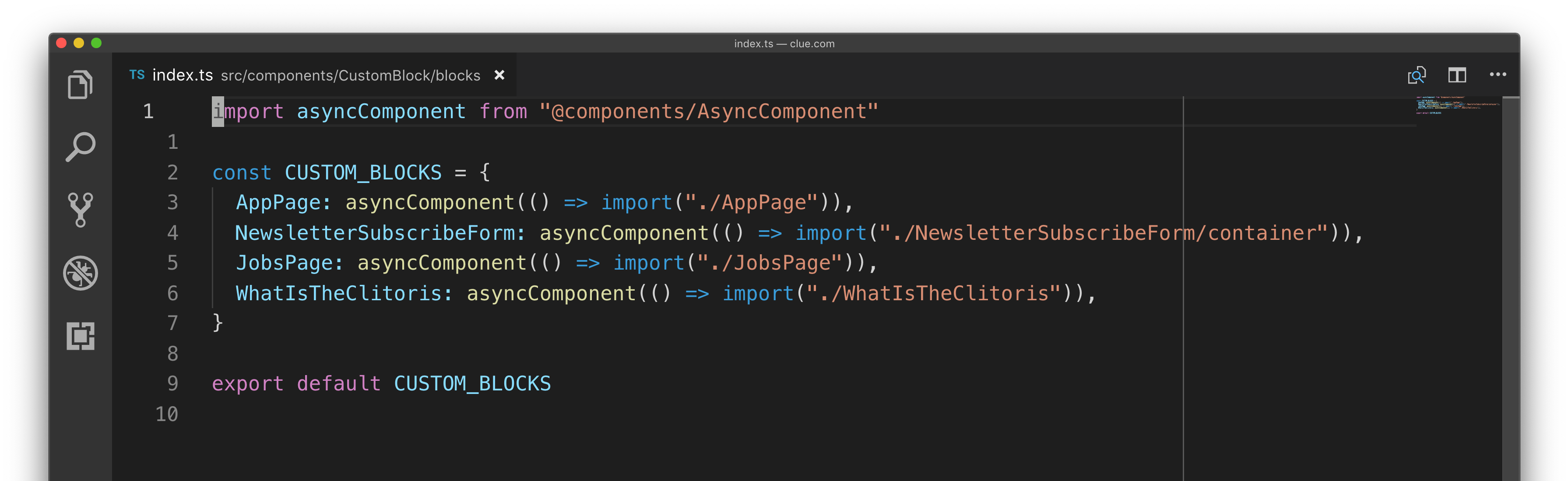
Task: Open the Extensions view
Action: point(80,336)
